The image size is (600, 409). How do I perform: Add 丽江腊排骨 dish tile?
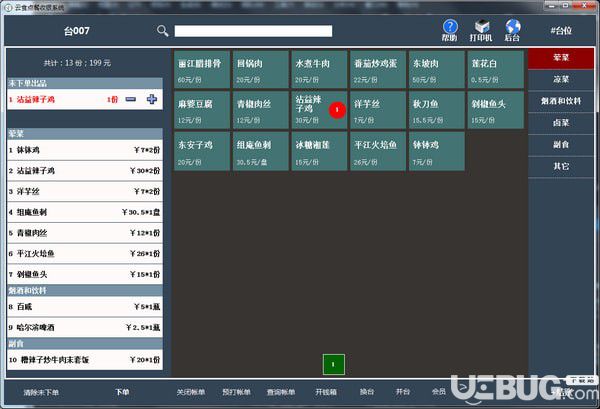point(202,70)
